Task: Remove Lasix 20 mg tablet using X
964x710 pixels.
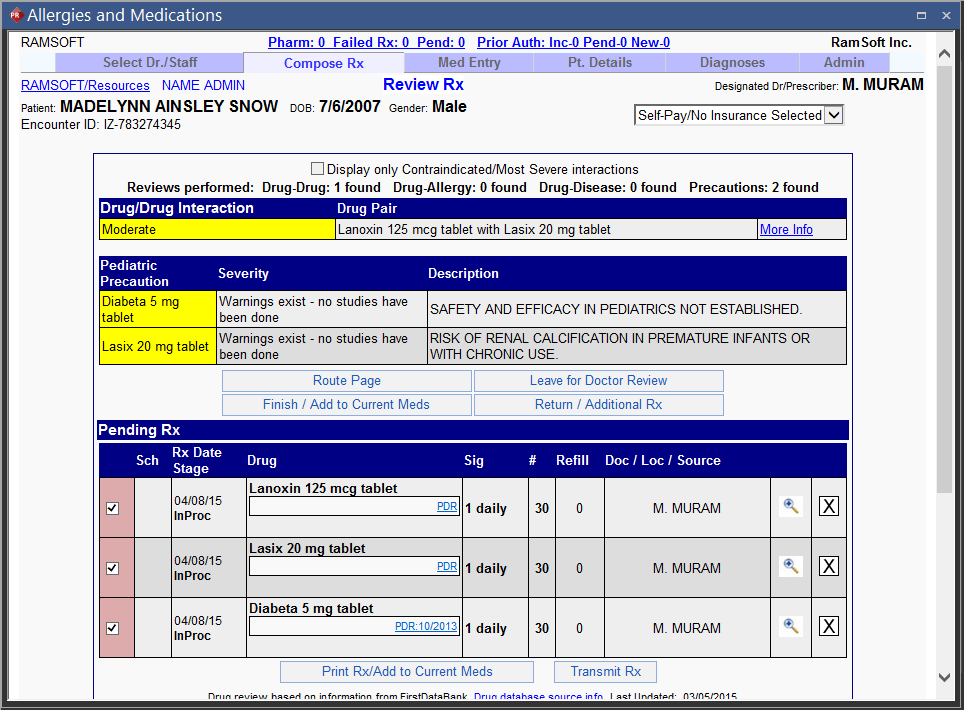Action: point(828,567)
